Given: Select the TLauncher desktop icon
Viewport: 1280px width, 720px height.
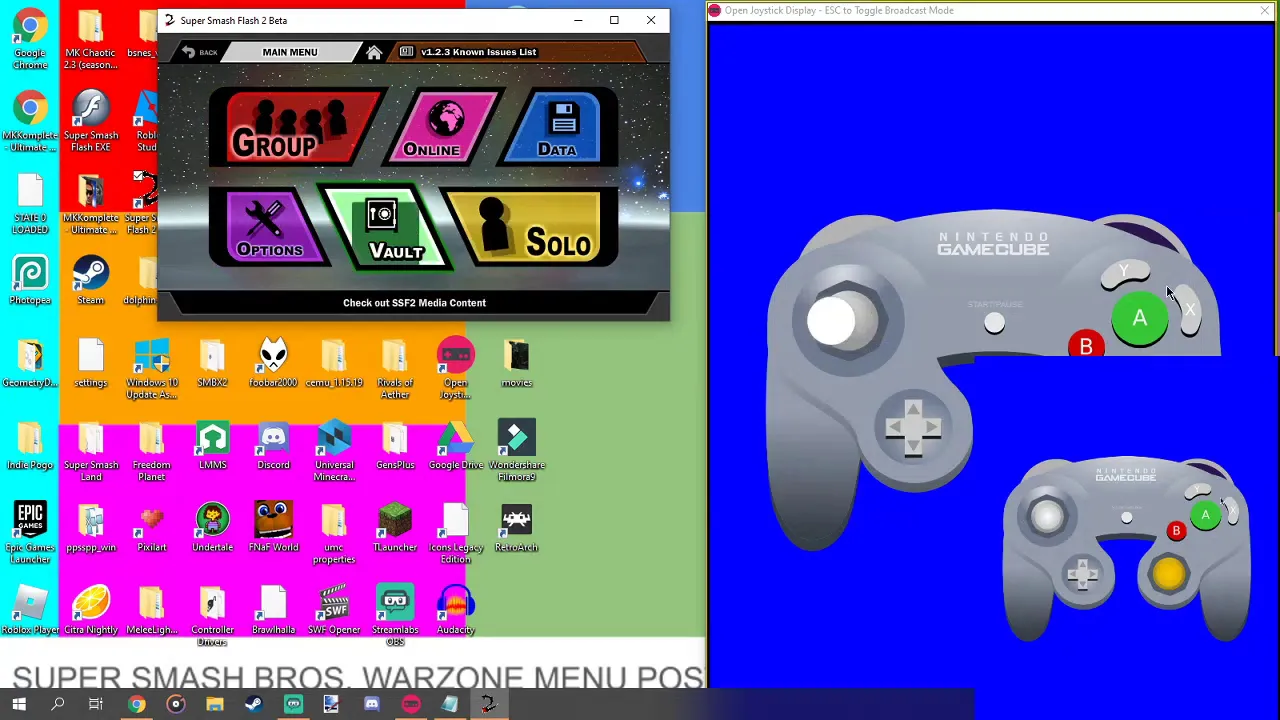Looking at the screenshot, I should coord(395,528).
